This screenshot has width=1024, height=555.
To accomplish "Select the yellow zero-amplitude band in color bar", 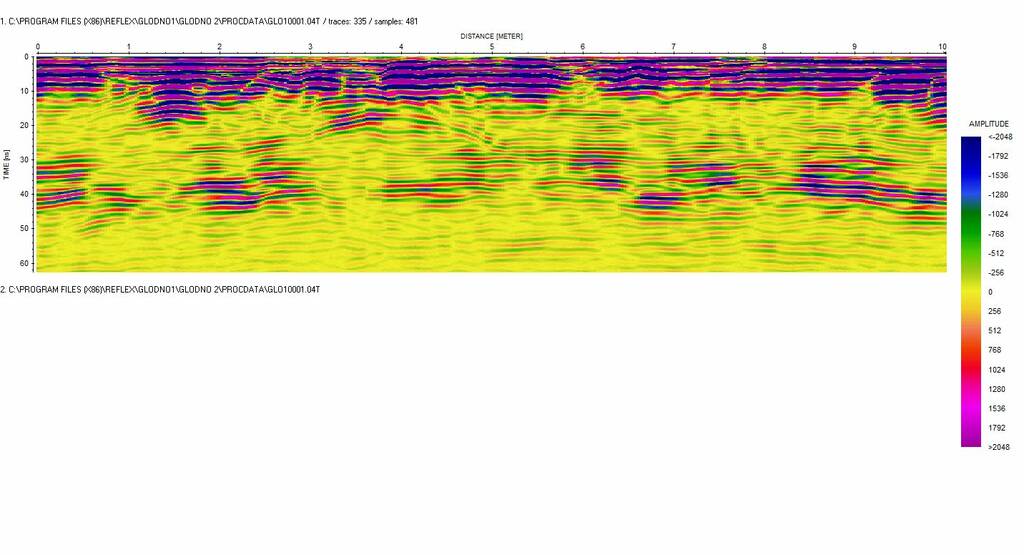I will coord(970,292).
